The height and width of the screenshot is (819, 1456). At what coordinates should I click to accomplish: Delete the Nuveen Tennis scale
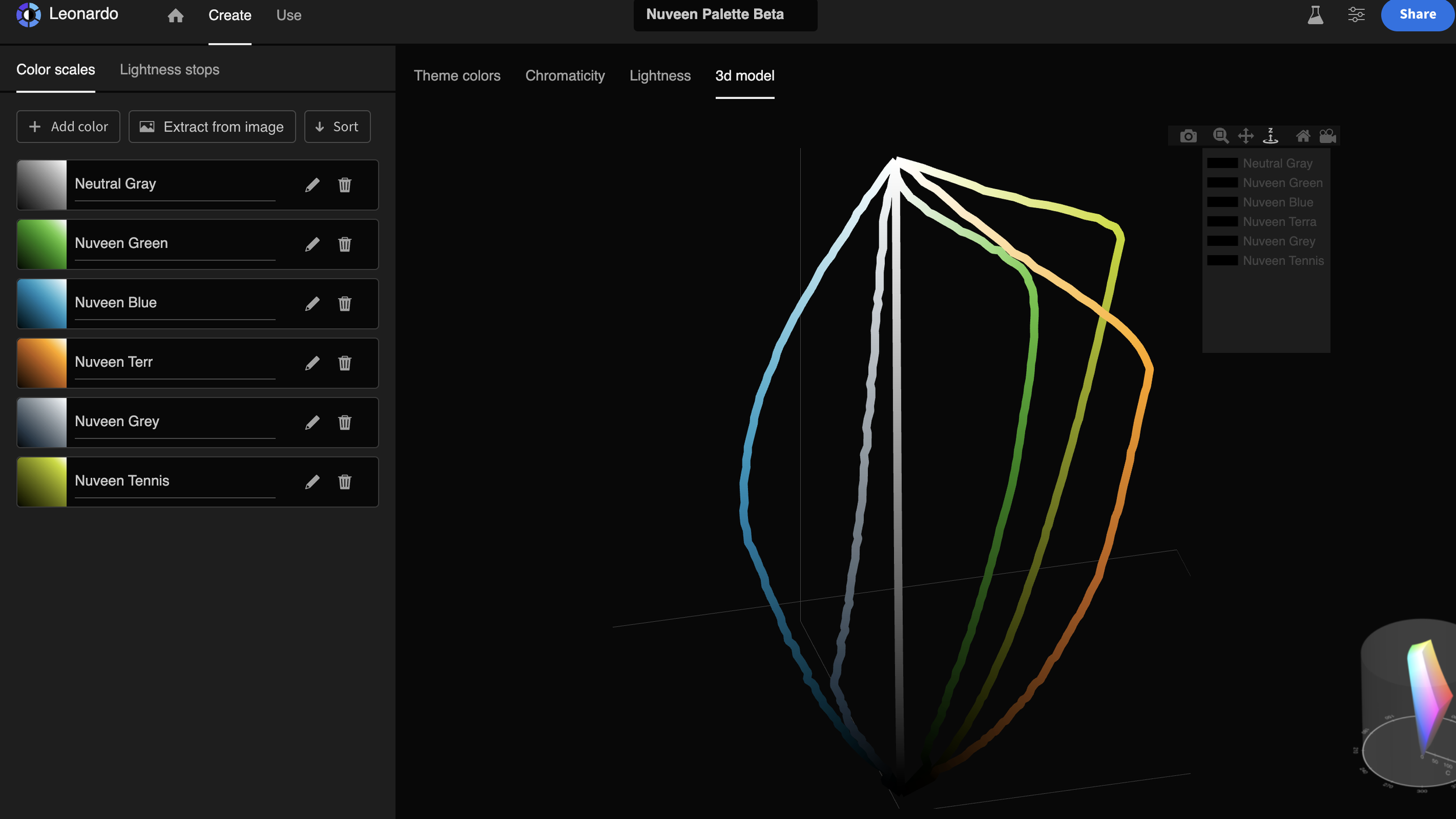click(345, 481)
